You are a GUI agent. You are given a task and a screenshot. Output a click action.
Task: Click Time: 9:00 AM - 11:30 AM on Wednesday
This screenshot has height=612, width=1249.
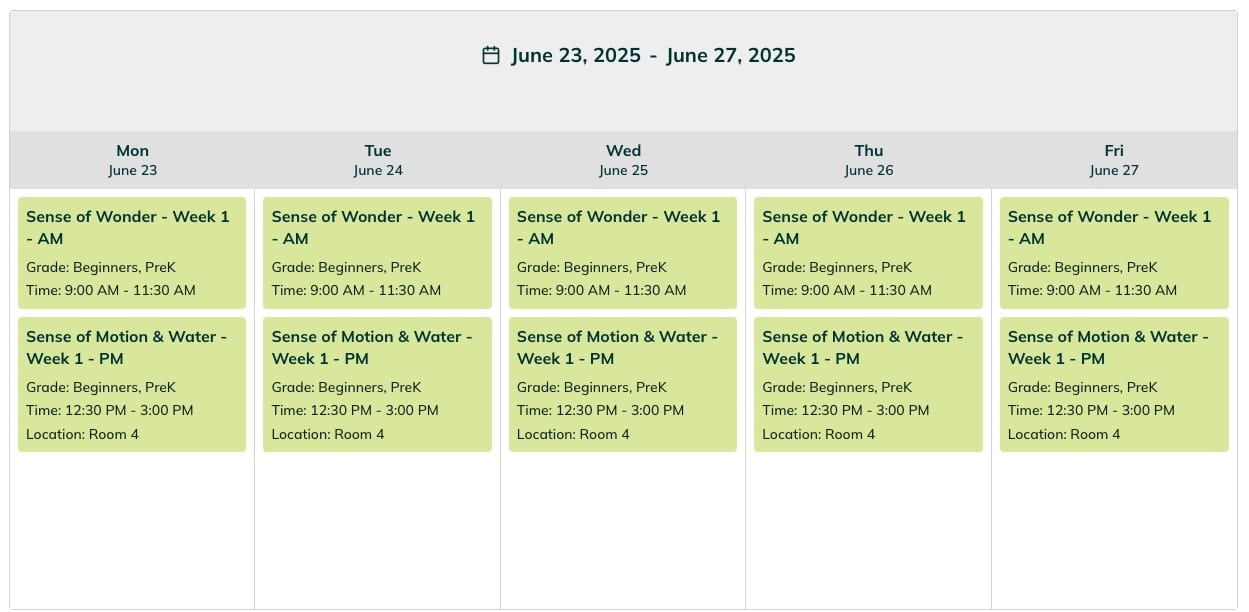point(602,290)
